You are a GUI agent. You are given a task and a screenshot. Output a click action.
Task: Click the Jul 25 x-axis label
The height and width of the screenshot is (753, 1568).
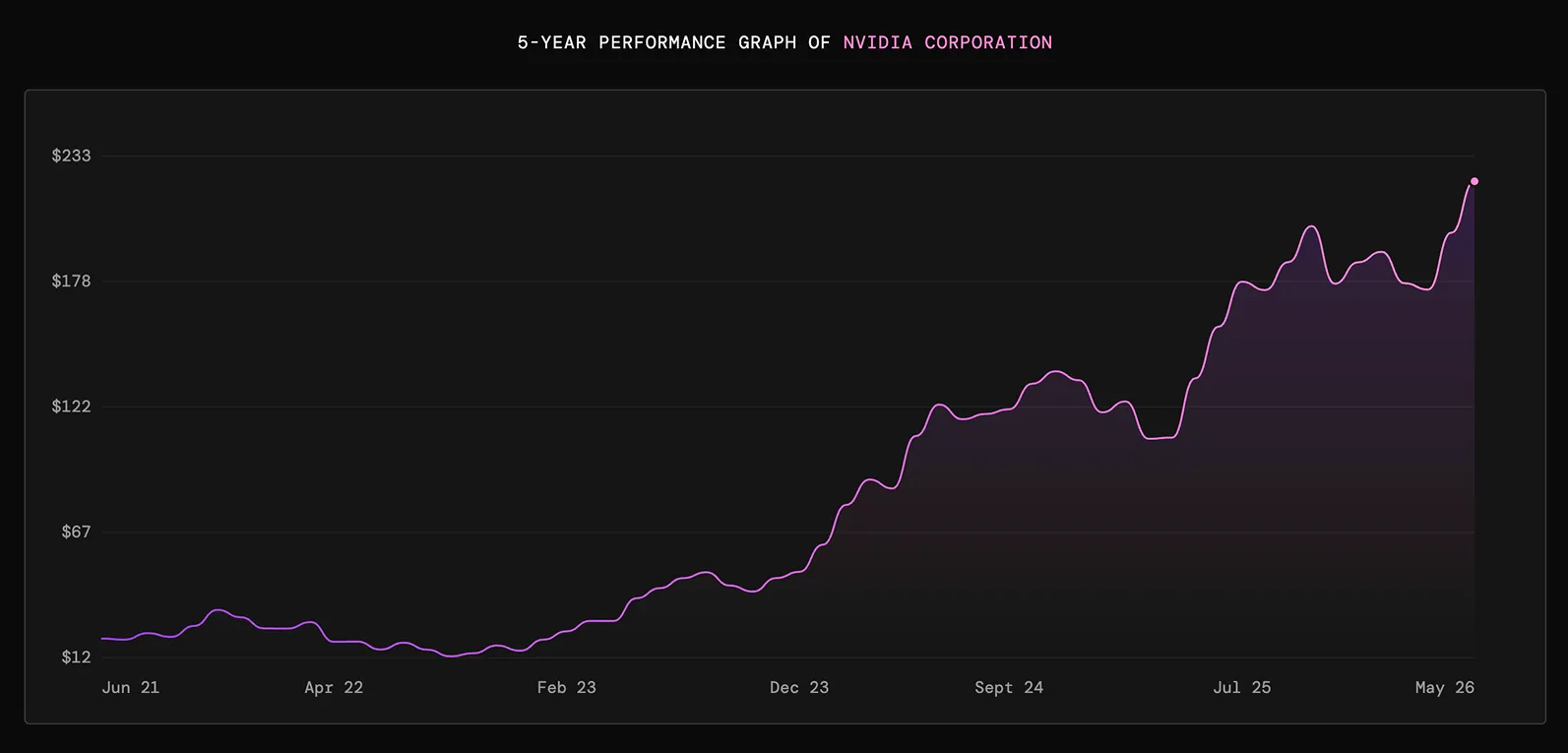tap(1242, 687)
